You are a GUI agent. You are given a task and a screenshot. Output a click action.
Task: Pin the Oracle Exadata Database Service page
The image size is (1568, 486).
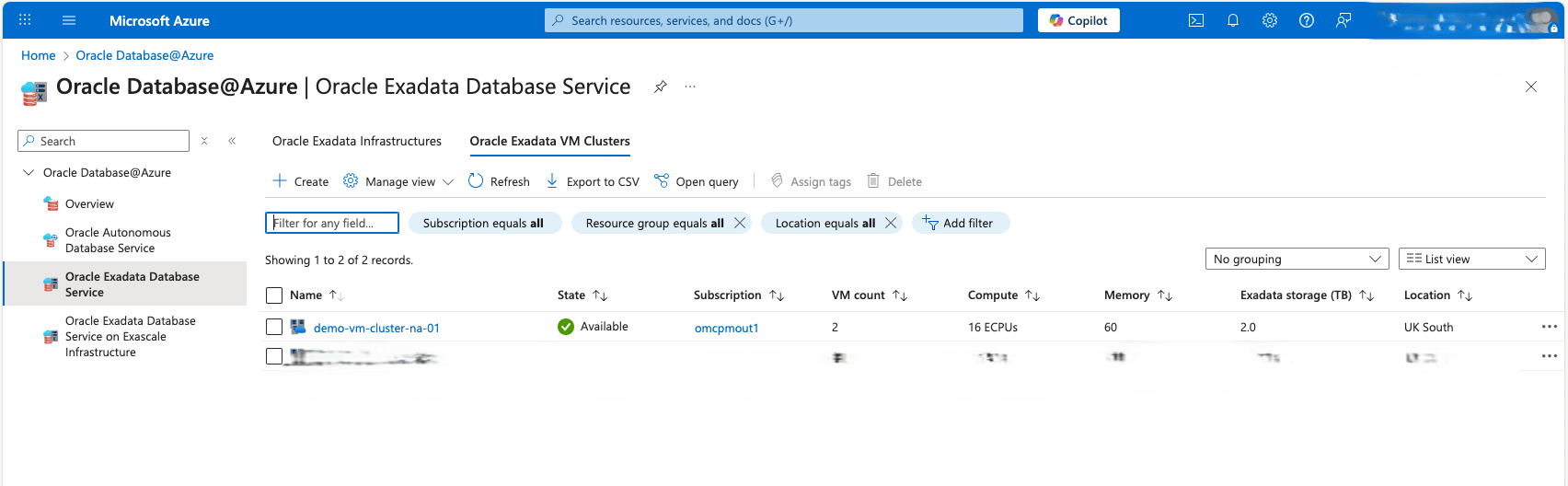coord(660,87)
